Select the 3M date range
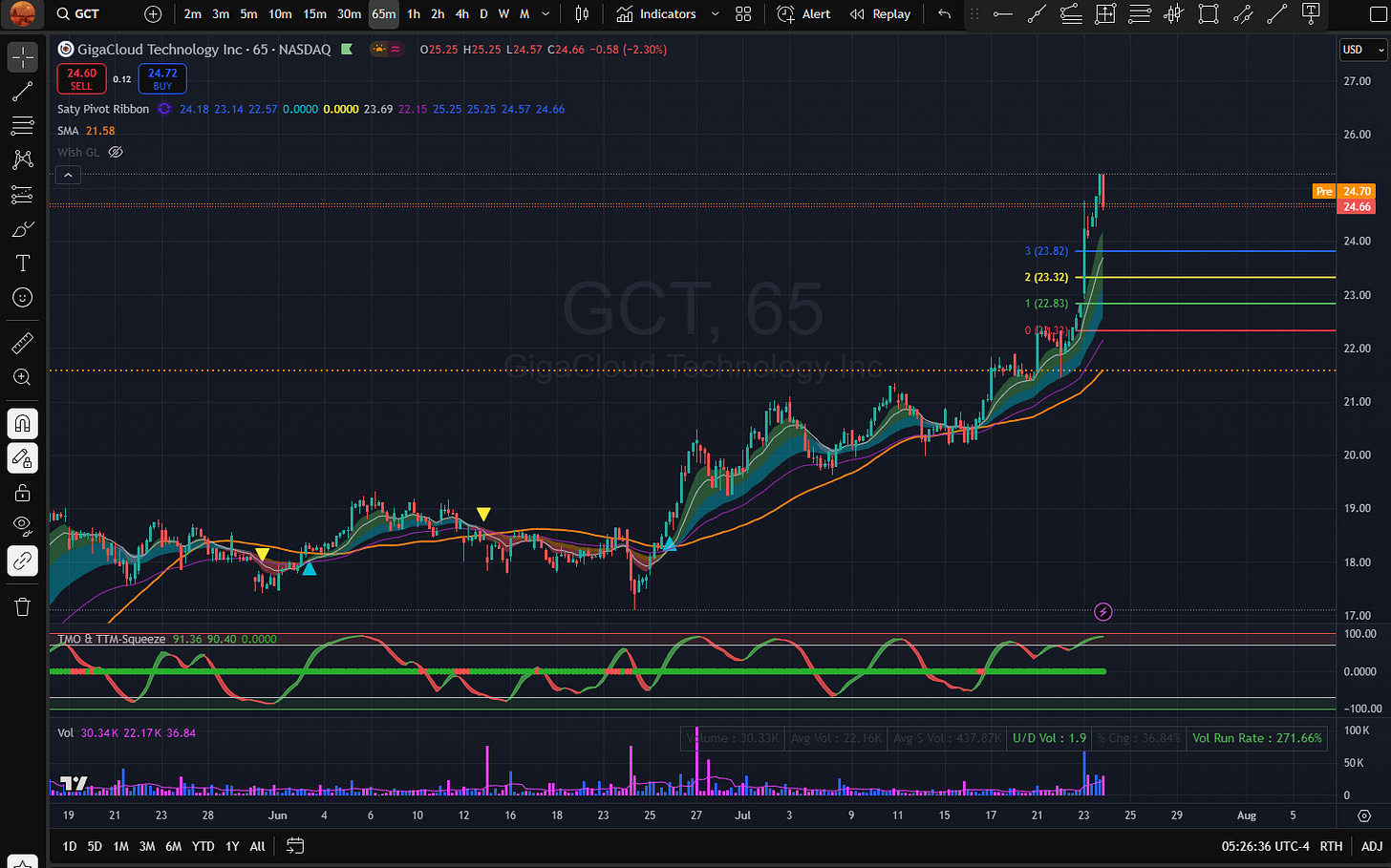Screen dimensions: 1391x868 tap(147, 846)
